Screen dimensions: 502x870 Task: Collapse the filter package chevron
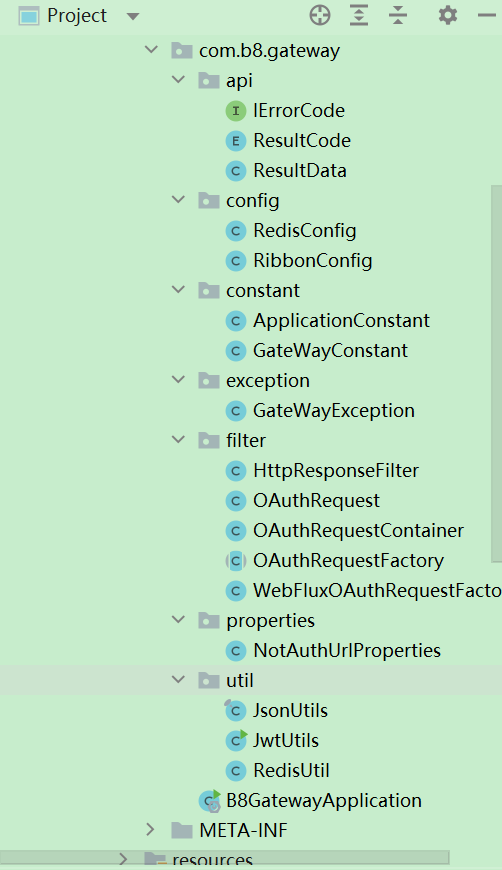click(x=179, y=440)
